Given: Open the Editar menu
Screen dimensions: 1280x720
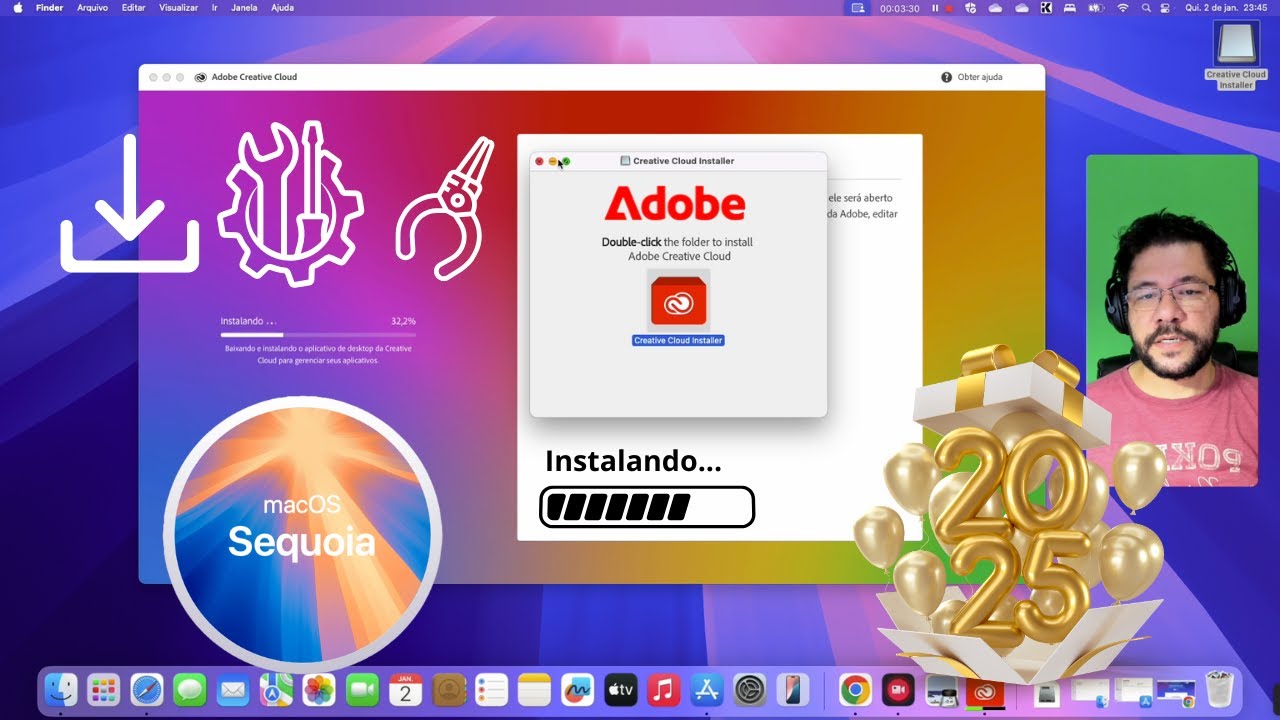Looking at the screenshot, I should click(133, 7).
